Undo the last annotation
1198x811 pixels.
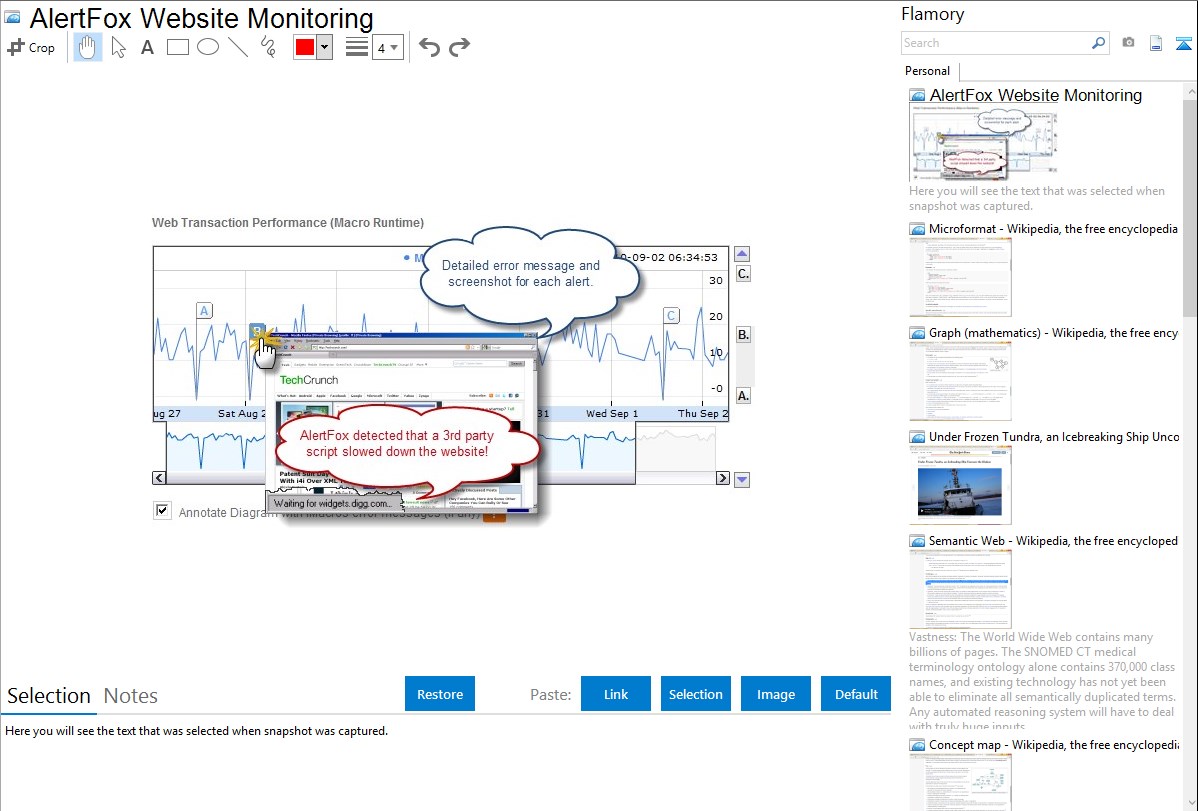coord(429,47)
